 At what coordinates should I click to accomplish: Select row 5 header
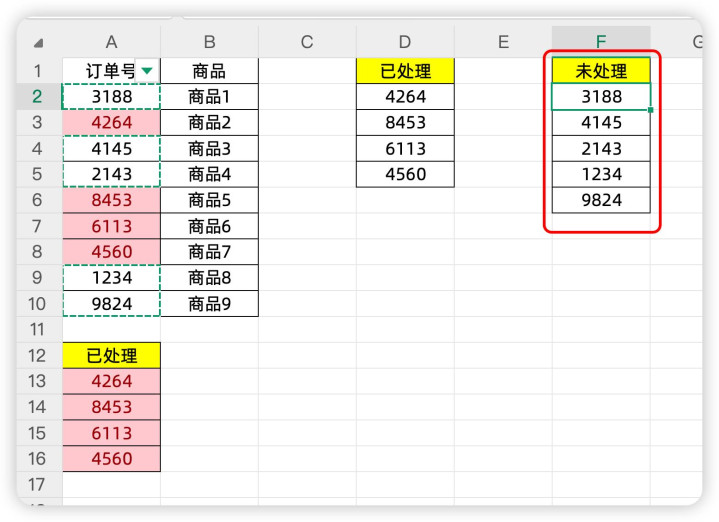coord(39,174)
